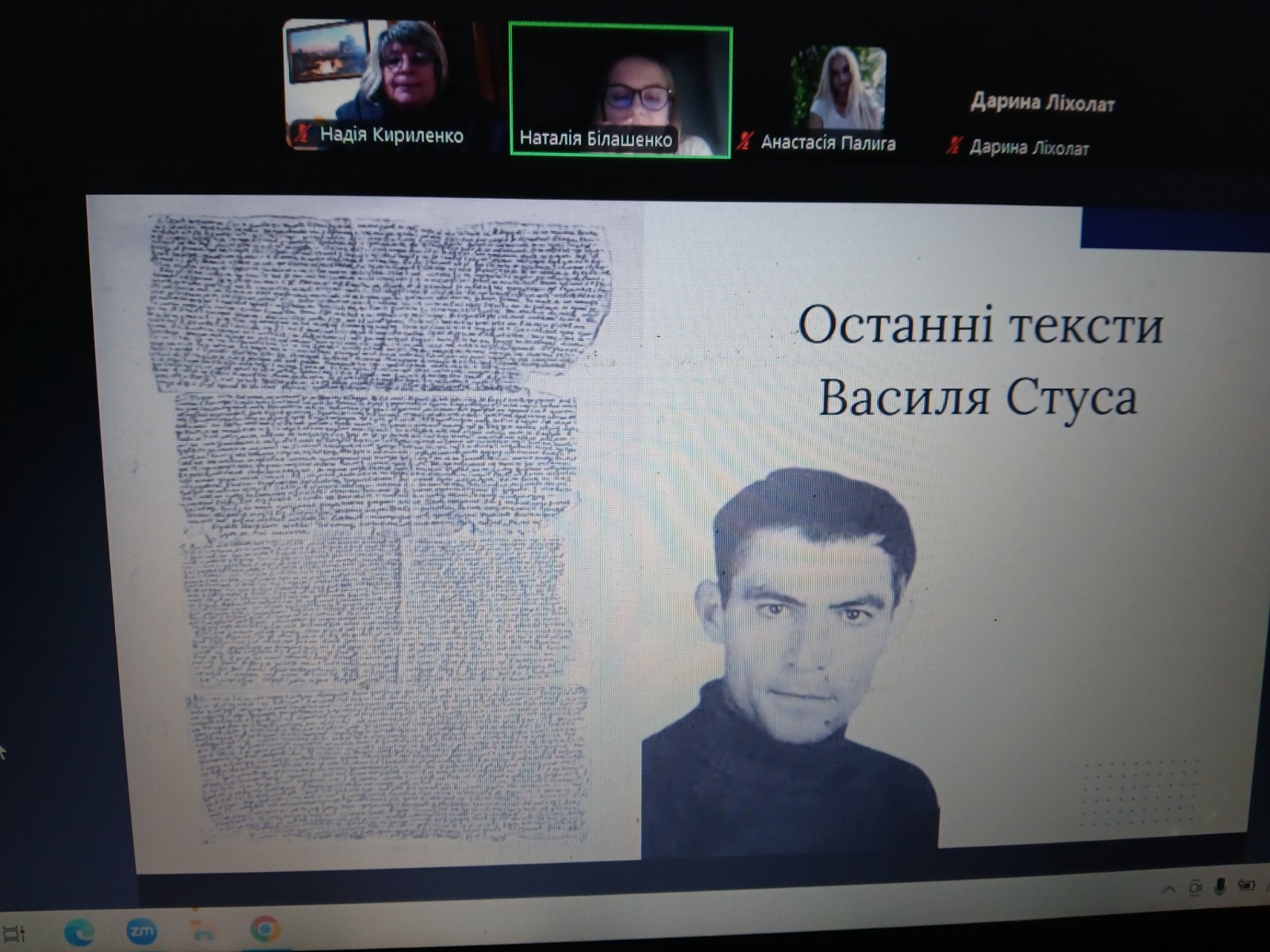Click muted mic icon beside Дарина Ліхолат
The image size is (1270, 952).
pyautogui.click(x=953, y=146)
